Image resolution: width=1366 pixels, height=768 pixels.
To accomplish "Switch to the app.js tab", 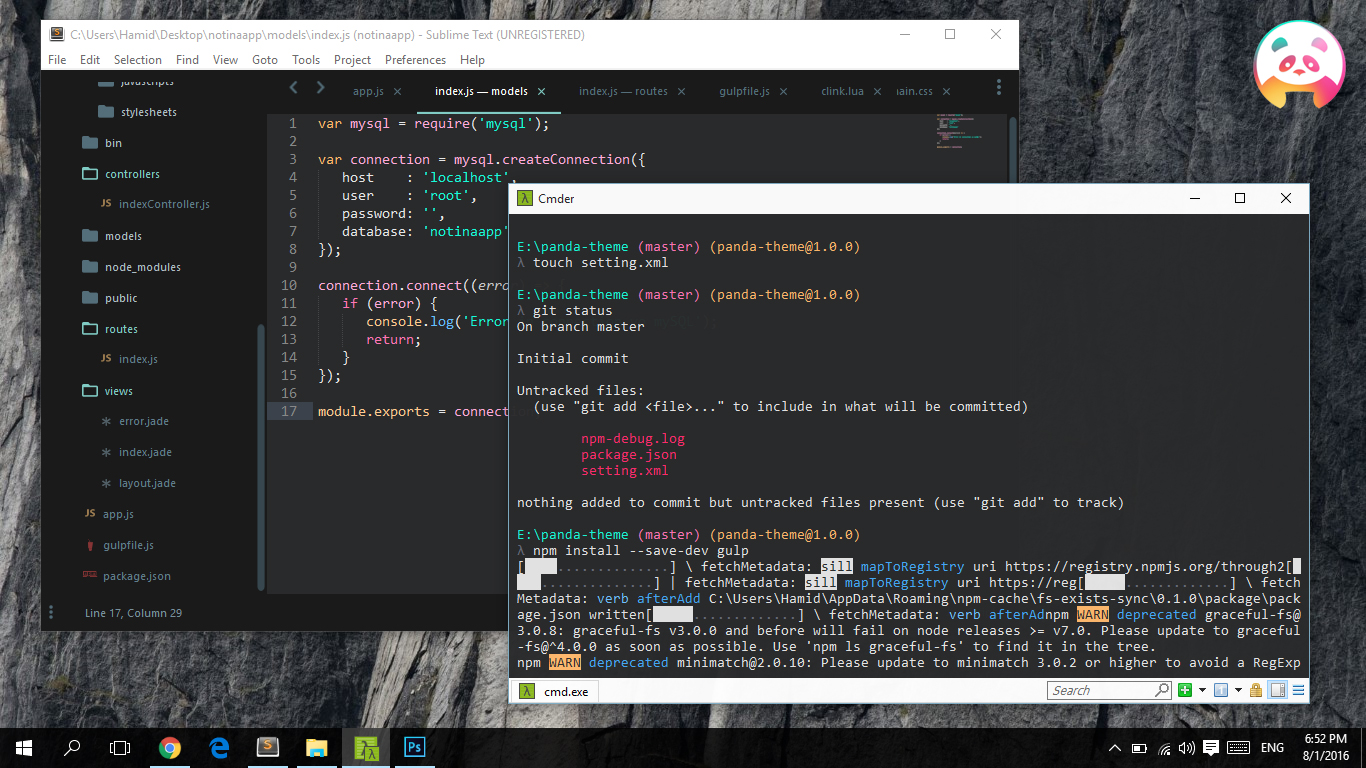I will 368,91.
